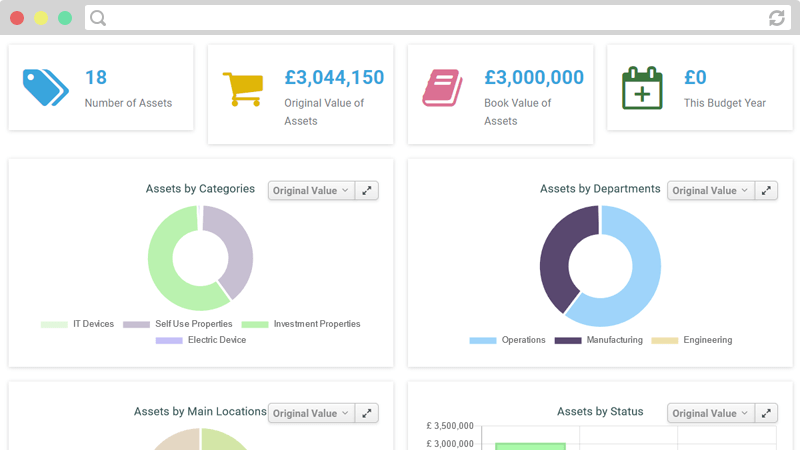Expand the Assets by Main Locations chart

pos(367,413)
